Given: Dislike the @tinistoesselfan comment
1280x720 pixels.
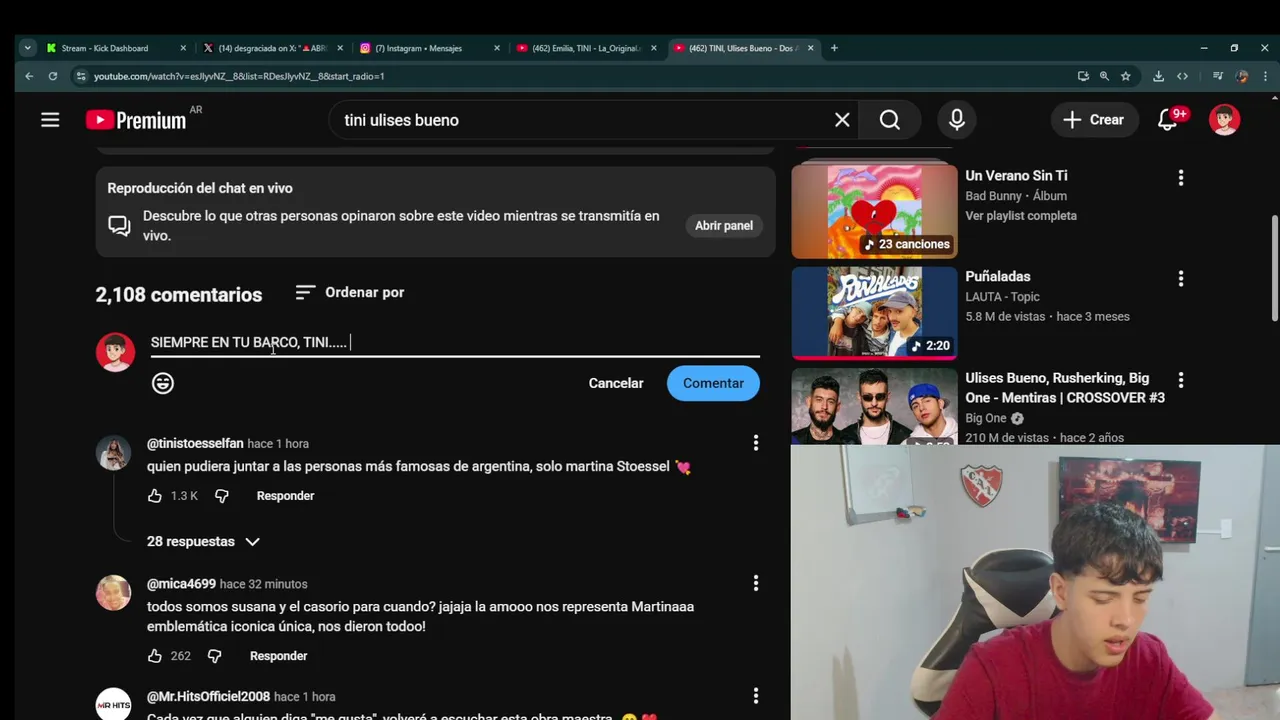Looking at the screenshot, I should coord(222,496).
